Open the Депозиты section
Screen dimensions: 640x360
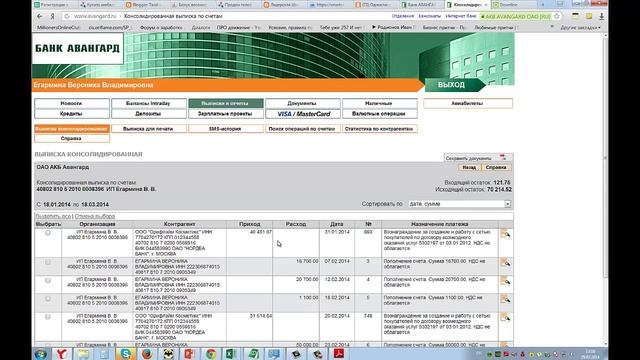[x=148, y=113]
